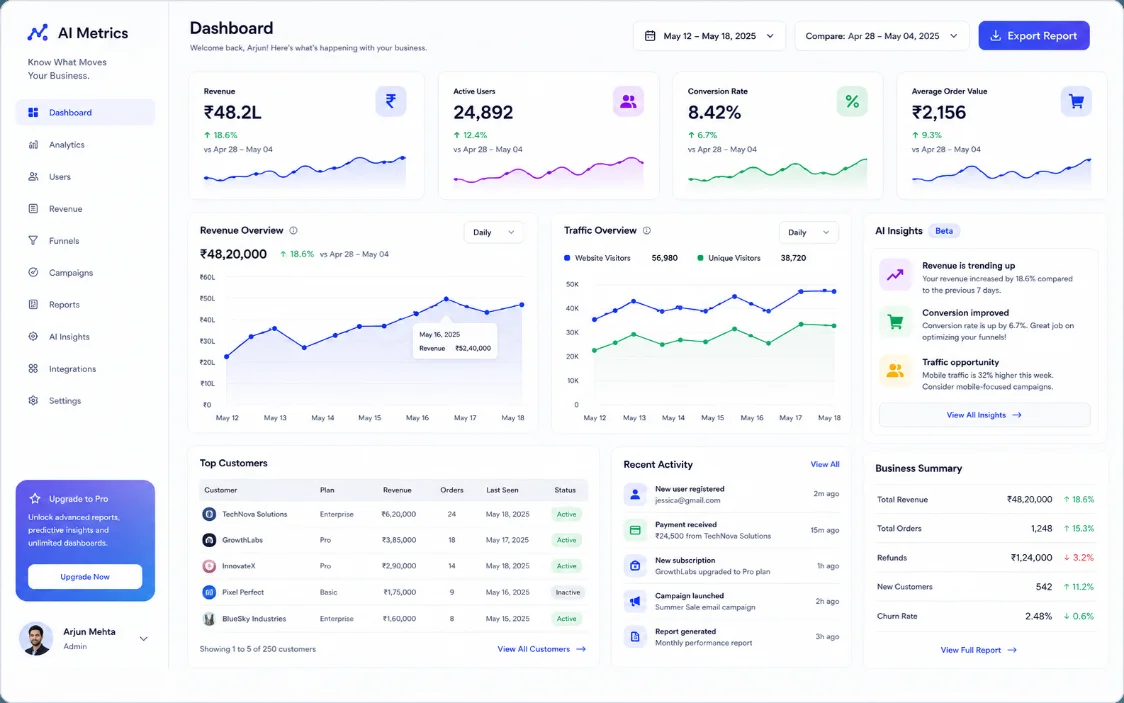Click the Active status badge for GrowthLabs
Viewport: 1124px width, 703px height.
(566, 540)
